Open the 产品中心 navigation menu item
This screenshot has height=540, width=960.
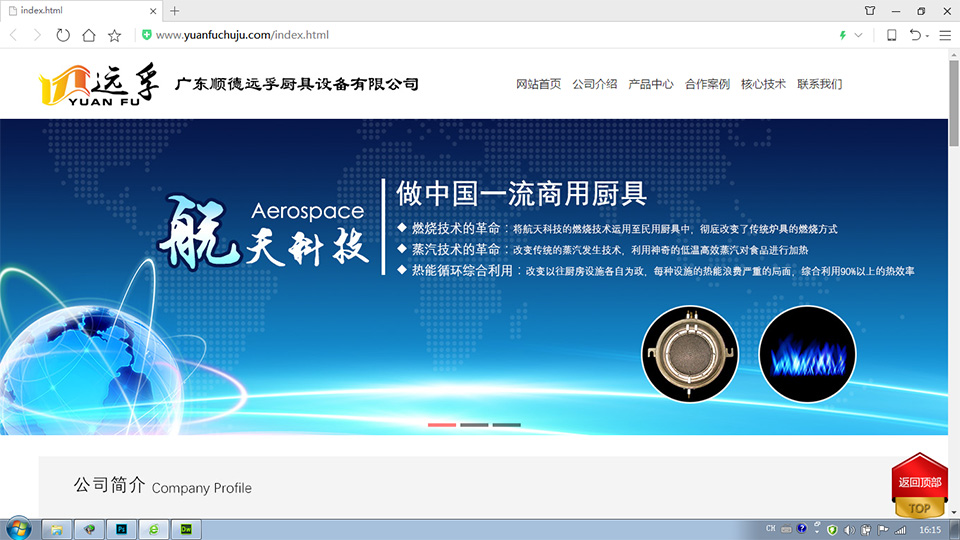point(650,84)
